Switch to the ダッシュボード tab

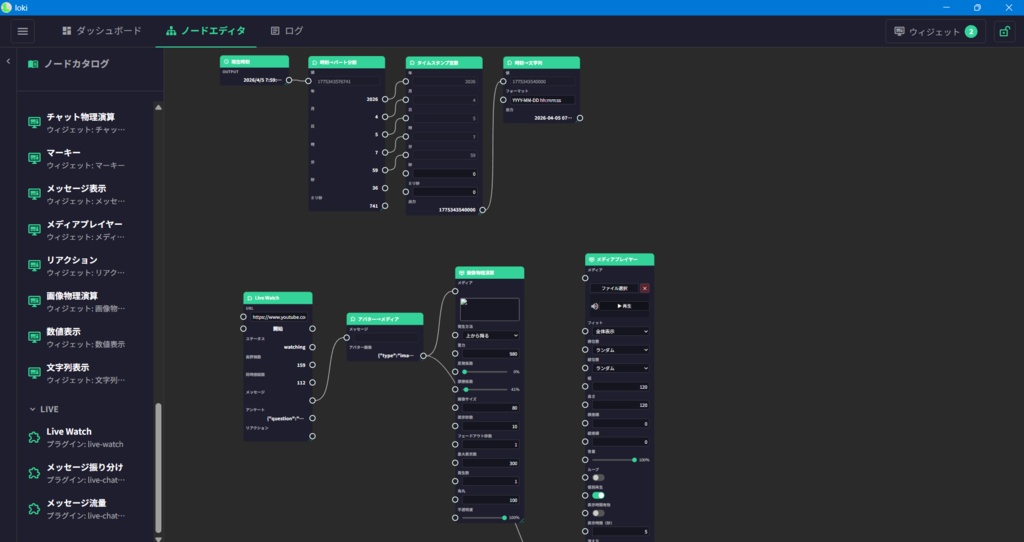tap(102, 31)
